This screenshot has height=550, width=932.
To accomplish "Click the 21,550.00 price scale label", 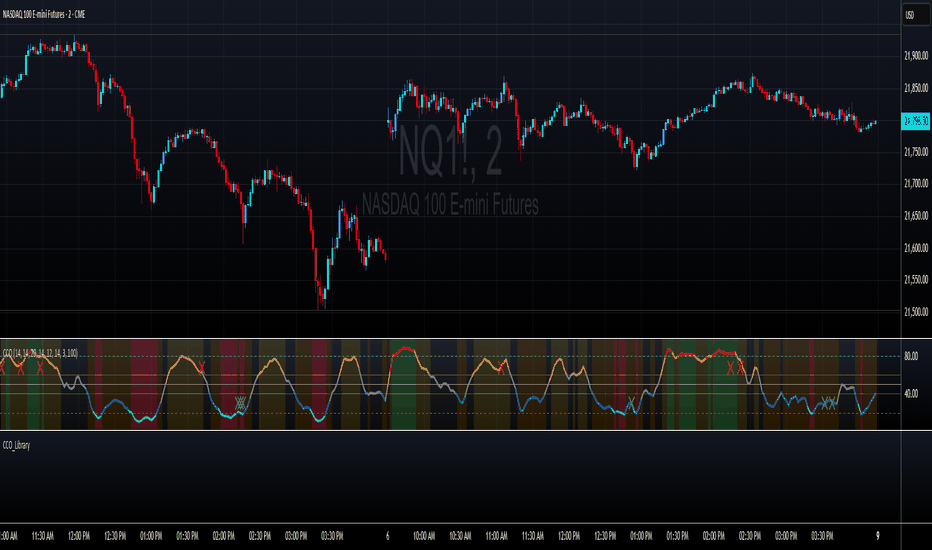I will tap(916, 279).
